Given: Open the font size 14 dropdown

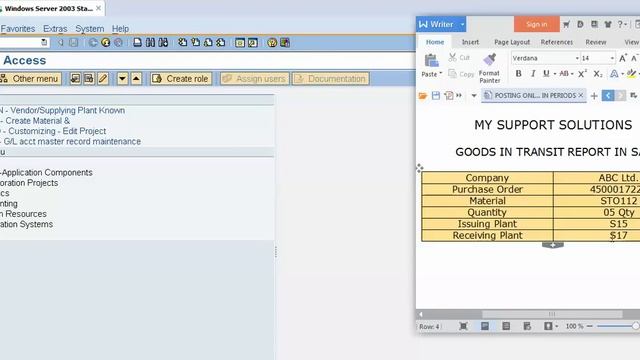Looking at the screenshot, I should tap(612, 58).
